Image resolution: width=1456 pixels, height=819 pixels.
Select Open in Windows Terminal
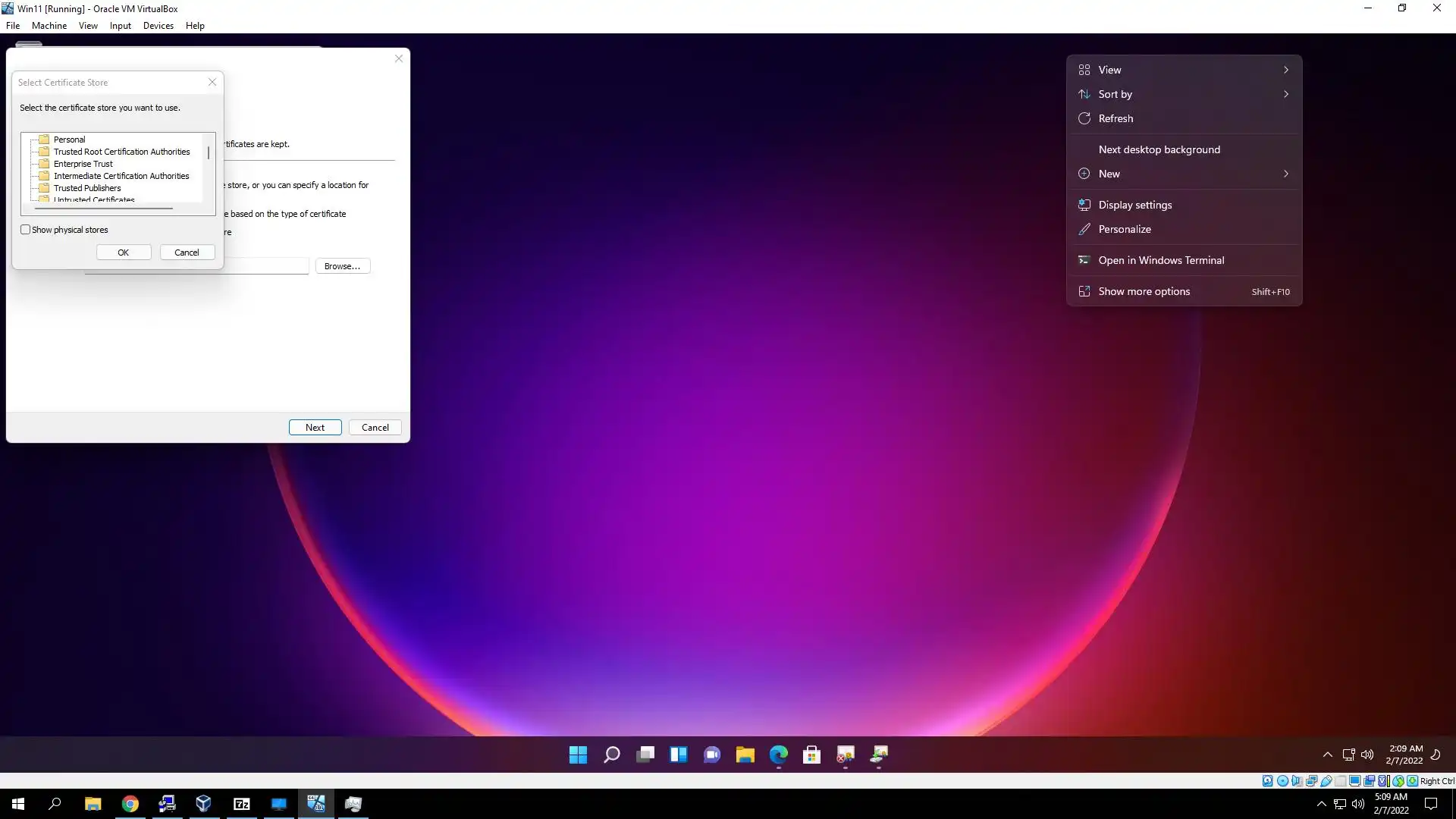coord(1161,260)
